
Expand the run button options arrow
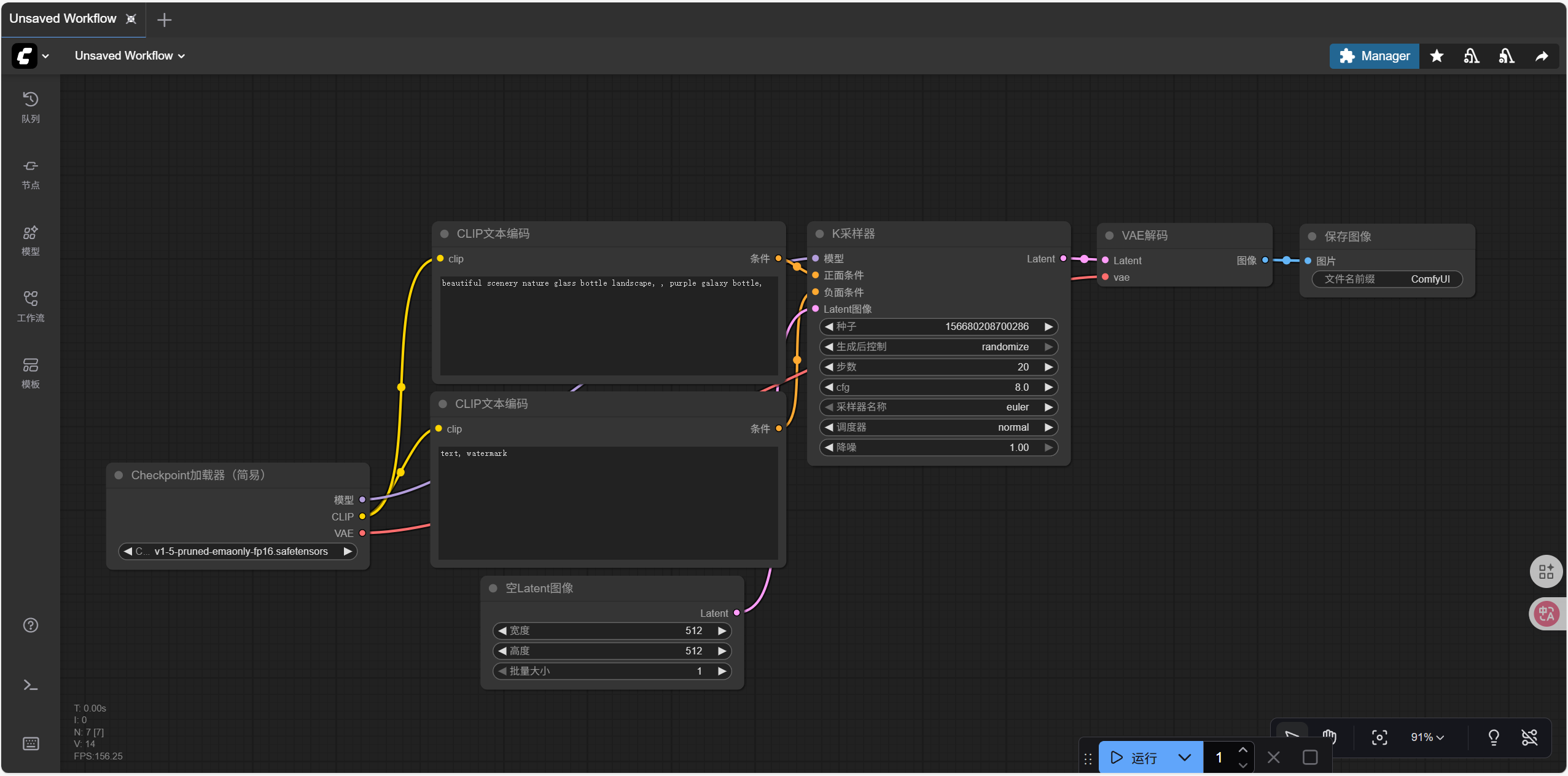(x=1184, y=758)
